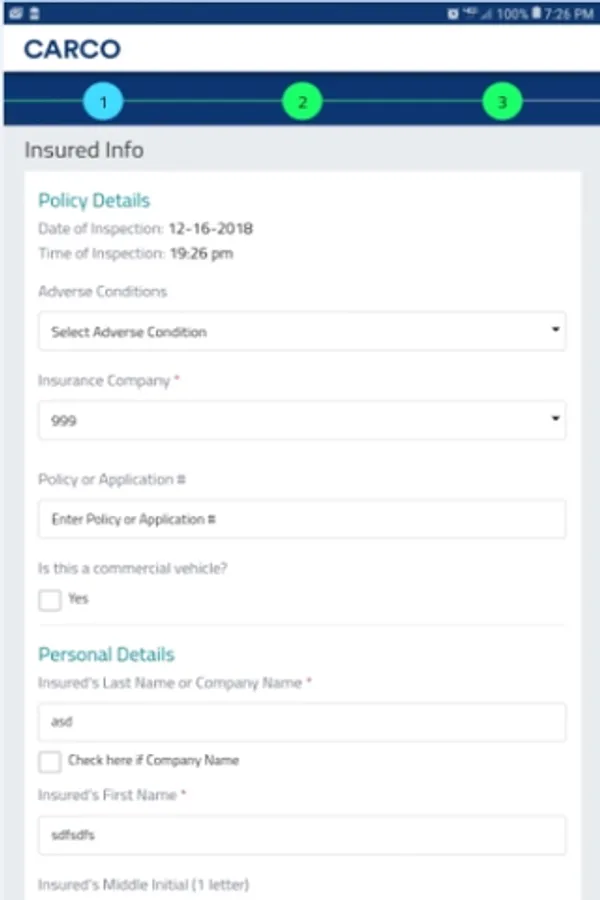Open the Adverse Conditions dropdown

click(x=301, y=332)
